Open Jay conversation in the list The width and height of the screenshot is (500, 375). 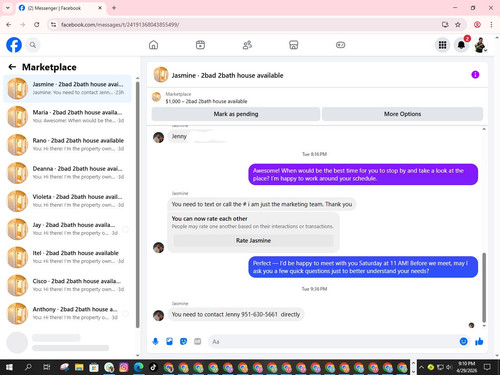(x=67, y=229)
